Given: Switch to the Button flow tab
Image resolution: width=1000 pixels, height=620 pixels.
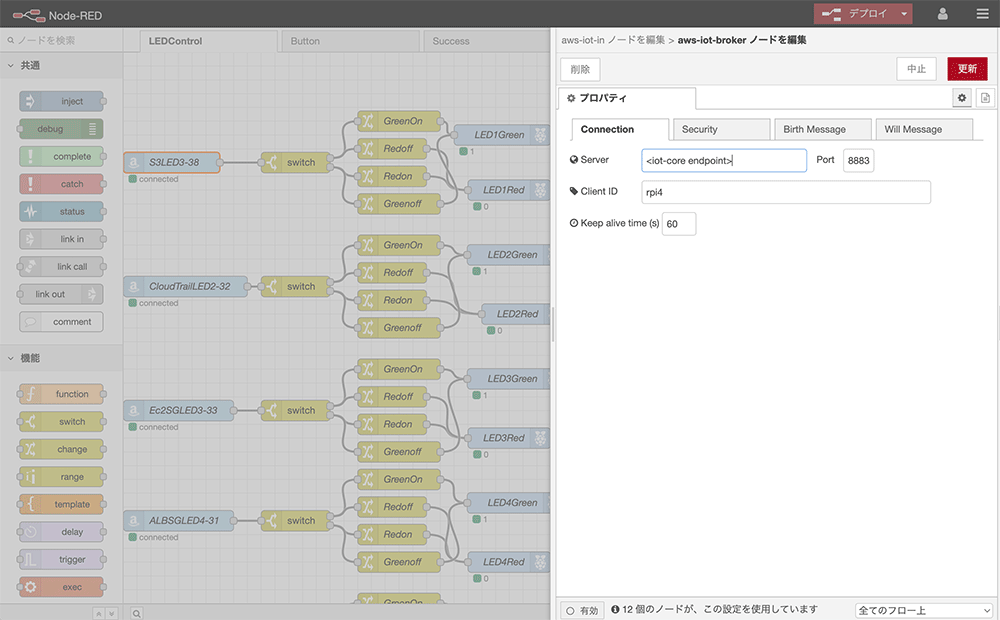Looking at the screenshot, I should [x=350, y=41].
